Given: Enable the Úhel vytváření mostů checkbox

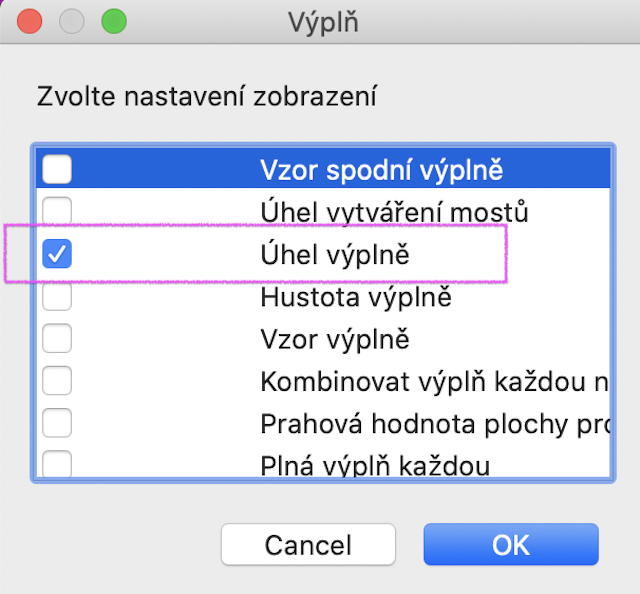Looking at the screenshot, I should pyautogui.click(x=57, y=212).
